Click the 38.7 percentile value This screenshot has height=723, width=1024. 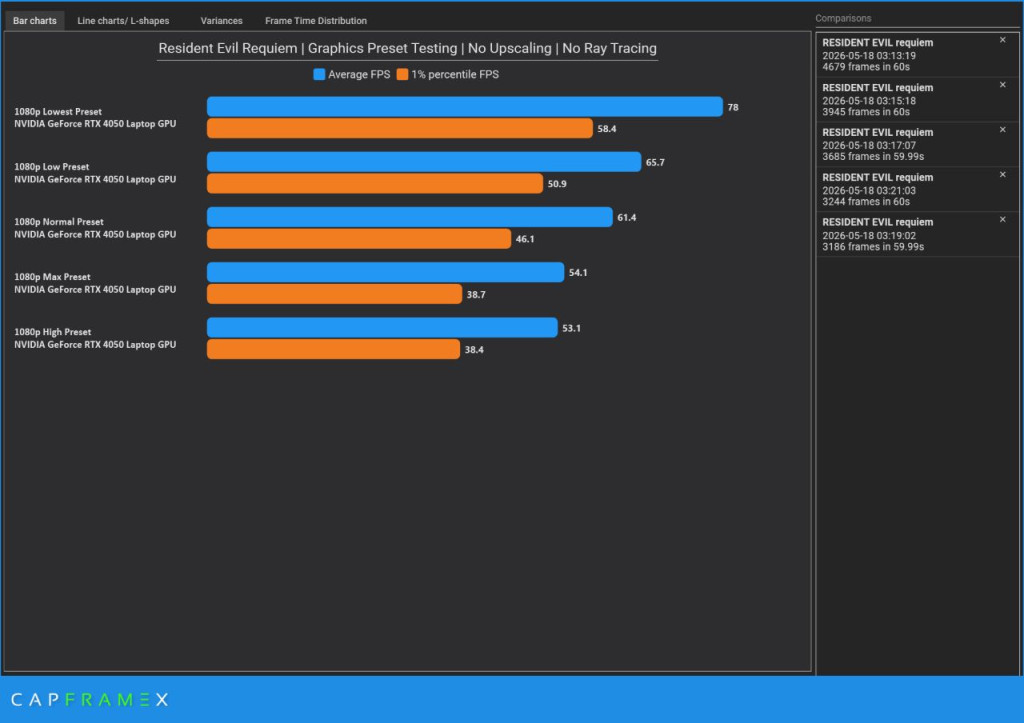476,295
